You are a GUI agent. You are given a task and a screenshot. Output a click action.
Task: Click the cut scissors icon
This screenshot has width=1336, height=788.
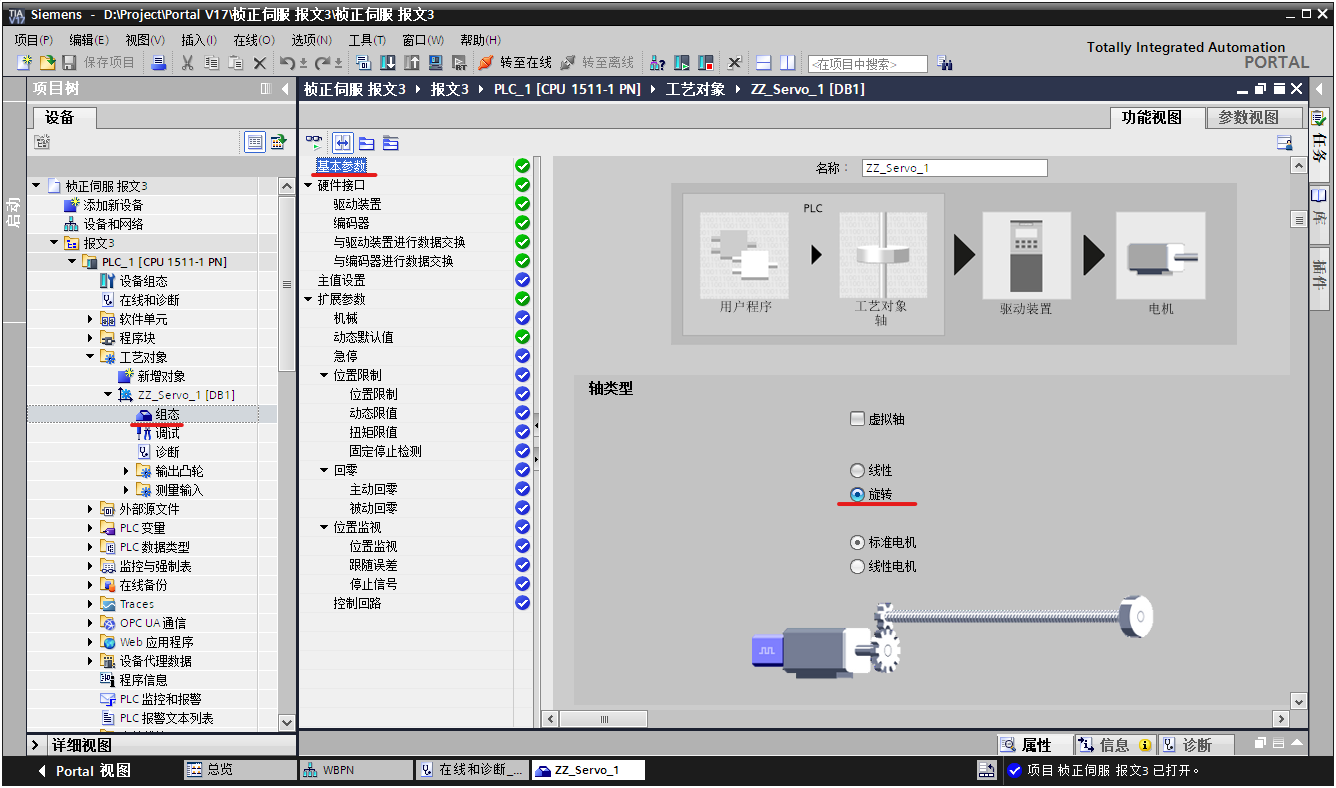pyautogui.click(x=187, y=63)
